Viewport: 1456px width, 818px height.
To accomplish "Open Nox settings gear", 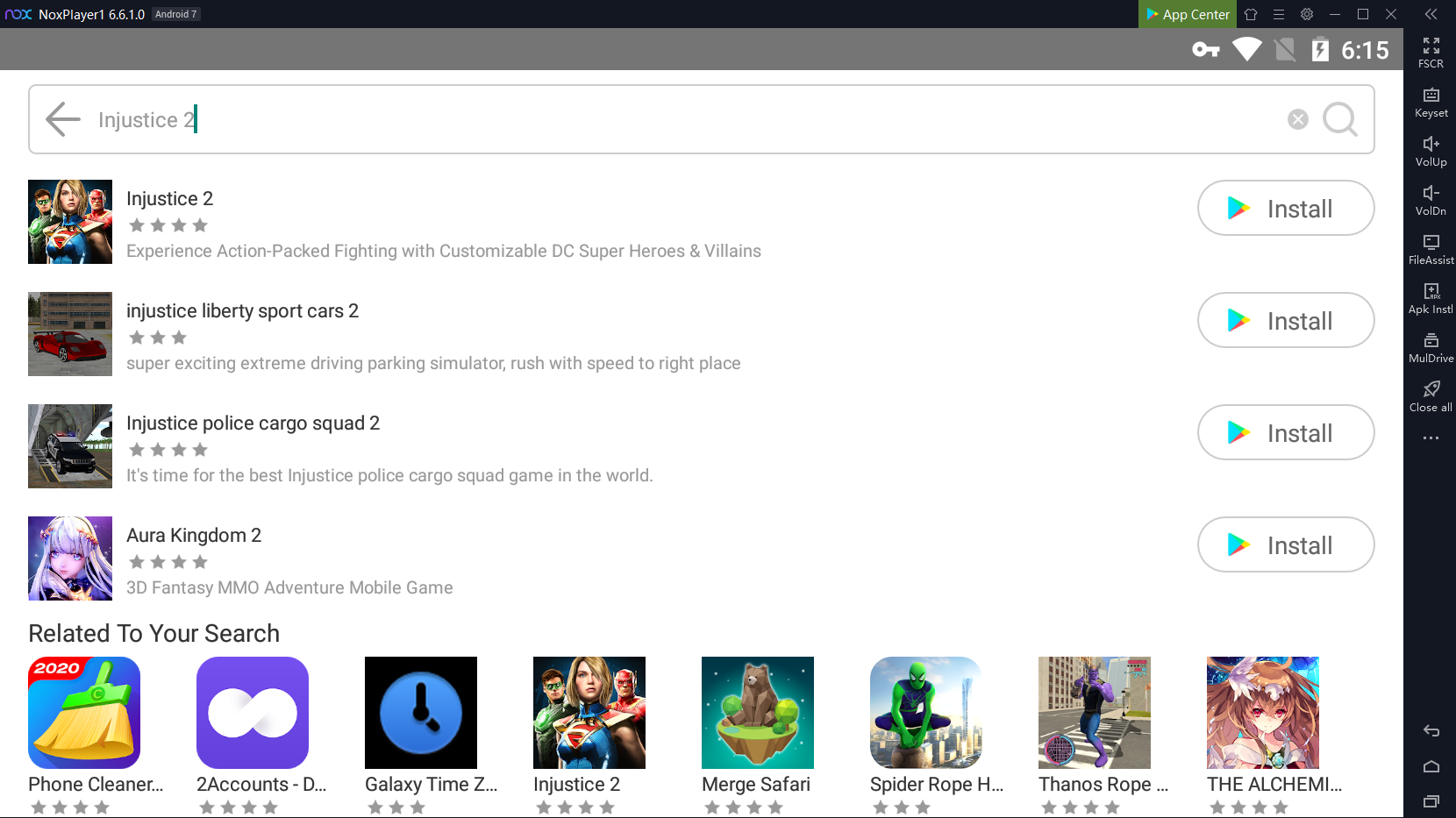I will point(1307,14).
